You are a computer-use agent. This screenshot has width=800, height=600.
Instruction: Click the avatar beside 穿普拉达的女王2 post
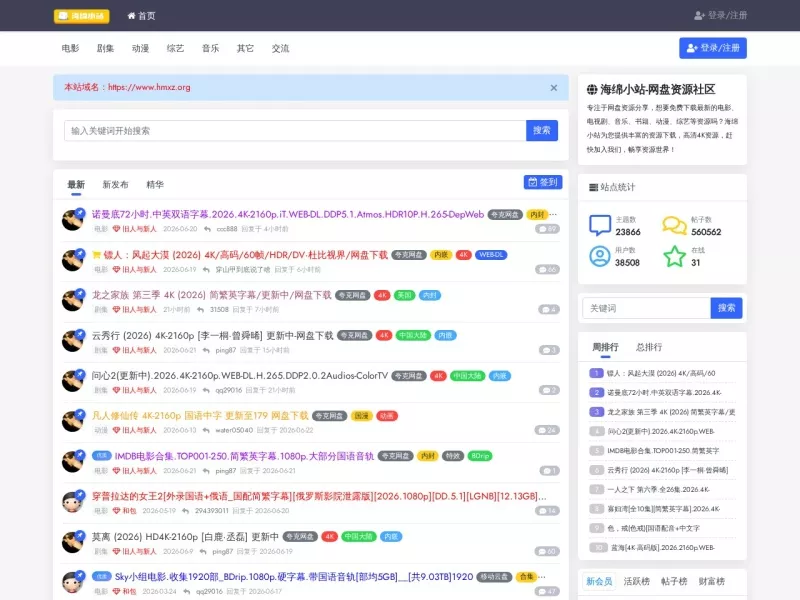tap(72, 502)
